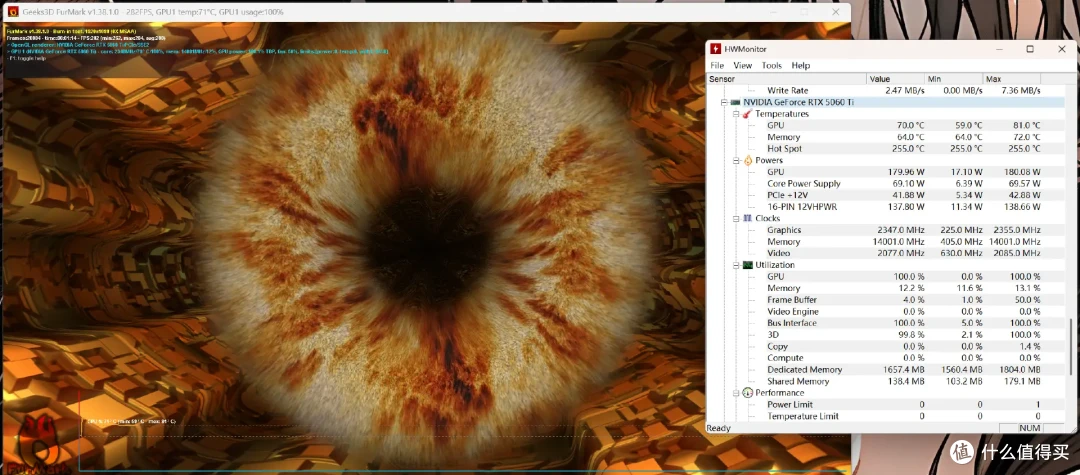The width and height of the screenshot is (1080, 475).
Task: Click the thermometer icon next to Temperatures
Action: point(747,114)
